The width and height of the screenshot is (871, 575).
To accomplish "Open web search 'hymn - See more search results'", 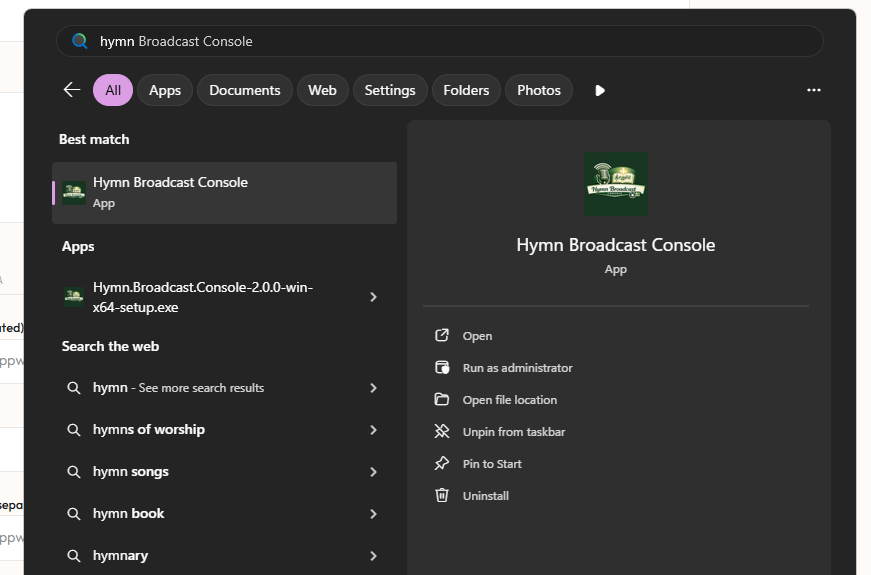I will [224, 388].
